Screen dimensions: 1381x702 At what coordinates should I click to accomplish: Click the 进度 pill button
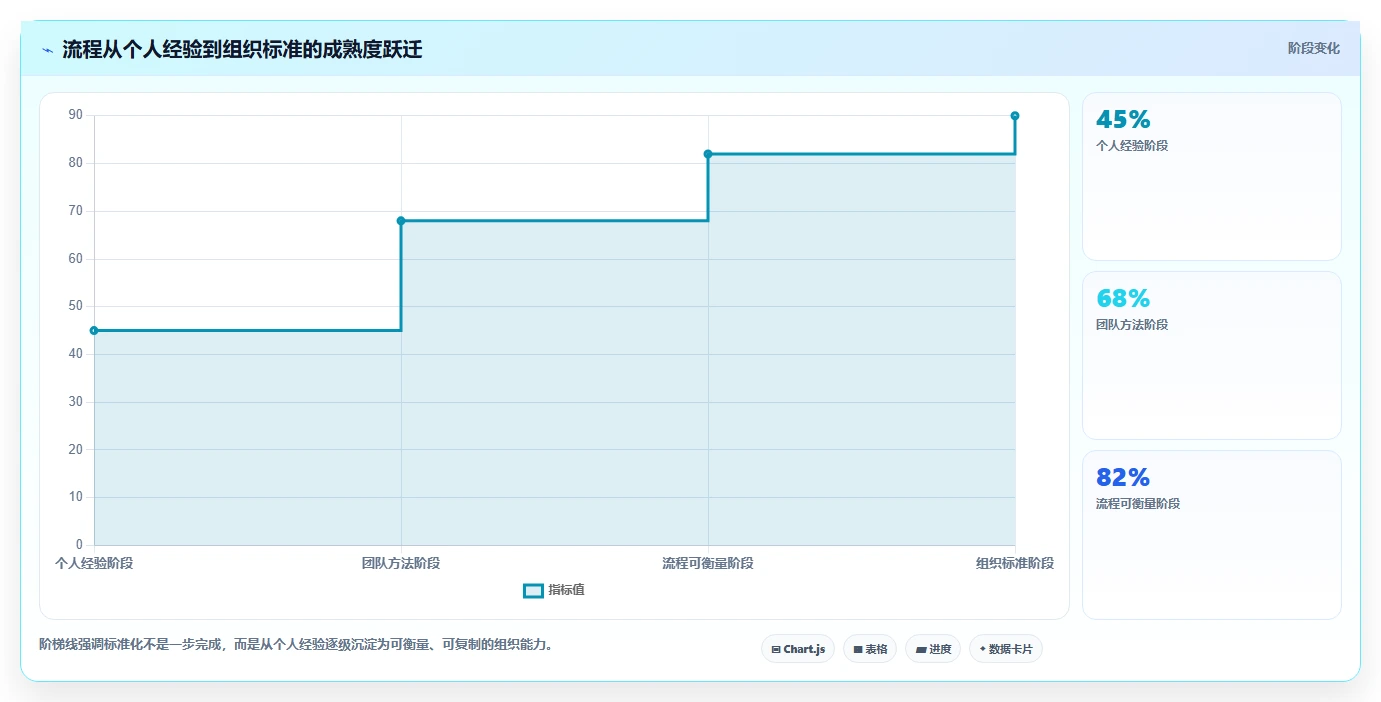(933, 649)
